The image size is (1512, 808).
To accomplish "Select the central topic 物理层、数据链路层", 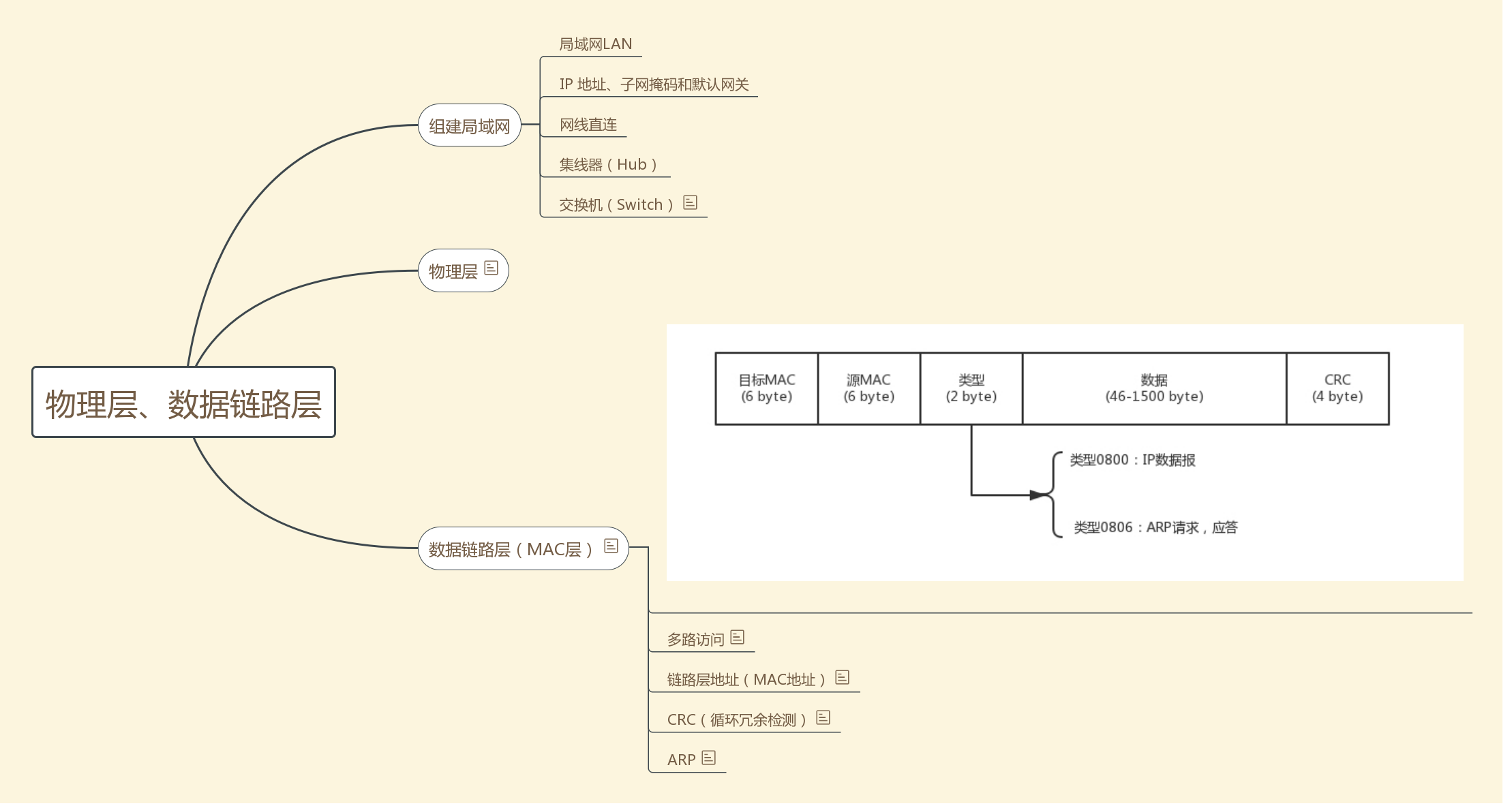I will pyautogui.click(x=184, y=403).
